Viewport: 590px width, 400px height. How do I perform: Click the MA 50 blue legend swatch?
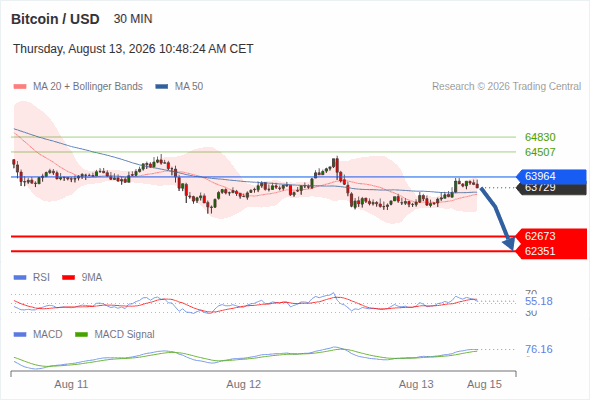162,87
